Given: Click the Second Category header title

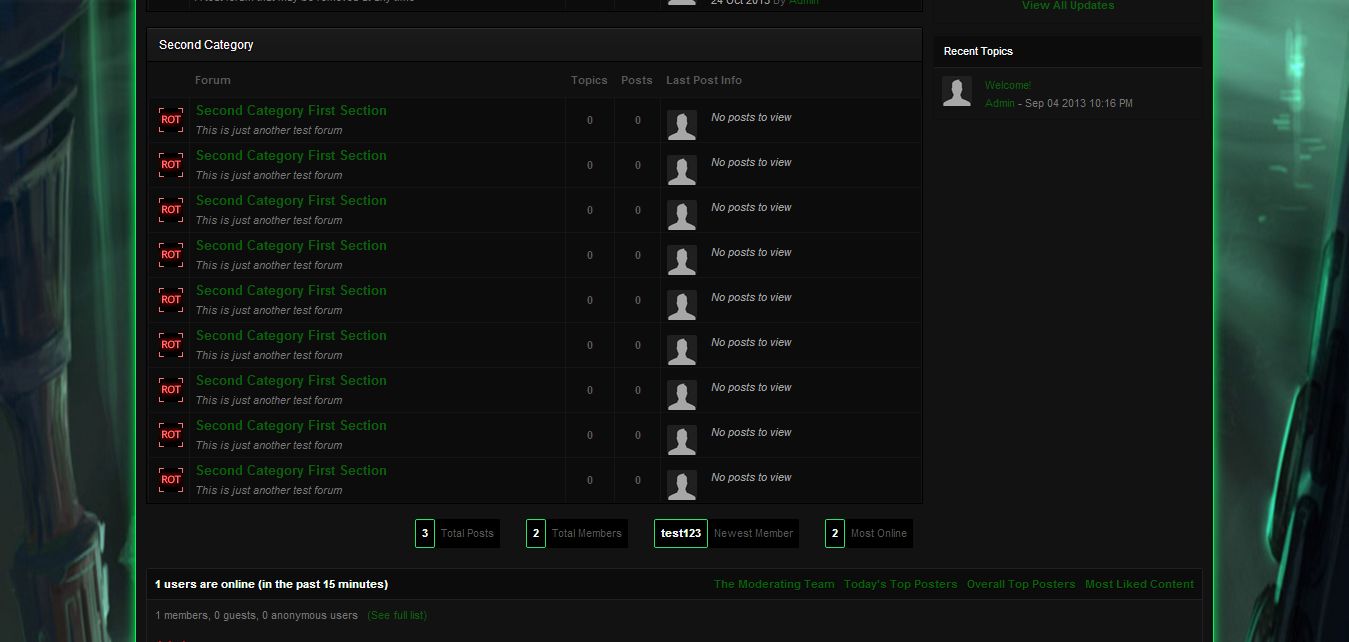Looking at the screenshot, I should 206,45.
